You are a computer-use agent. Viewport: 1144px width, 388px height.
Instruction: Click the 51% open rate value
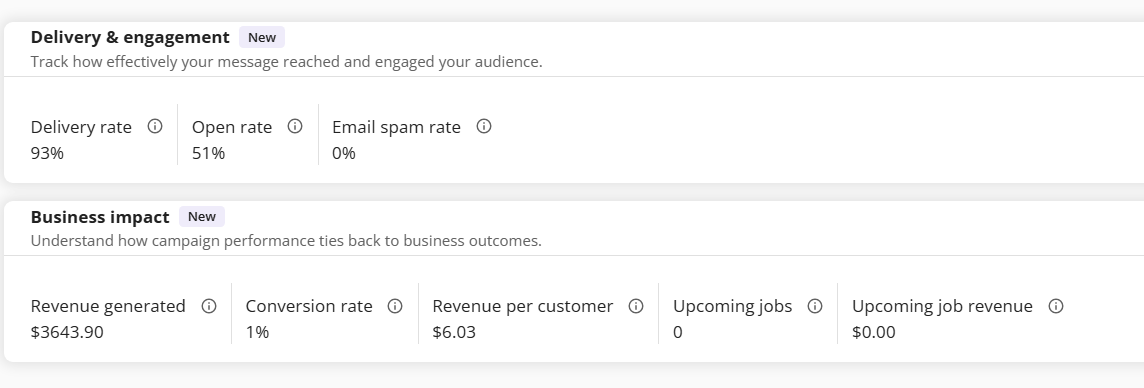[x=209, y=153]
